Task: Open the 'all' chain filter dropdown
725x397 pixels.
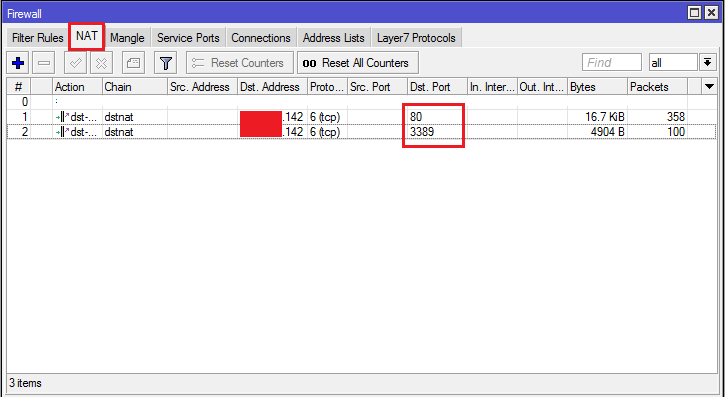Action: pyautogui.click(x=673, y=62)
